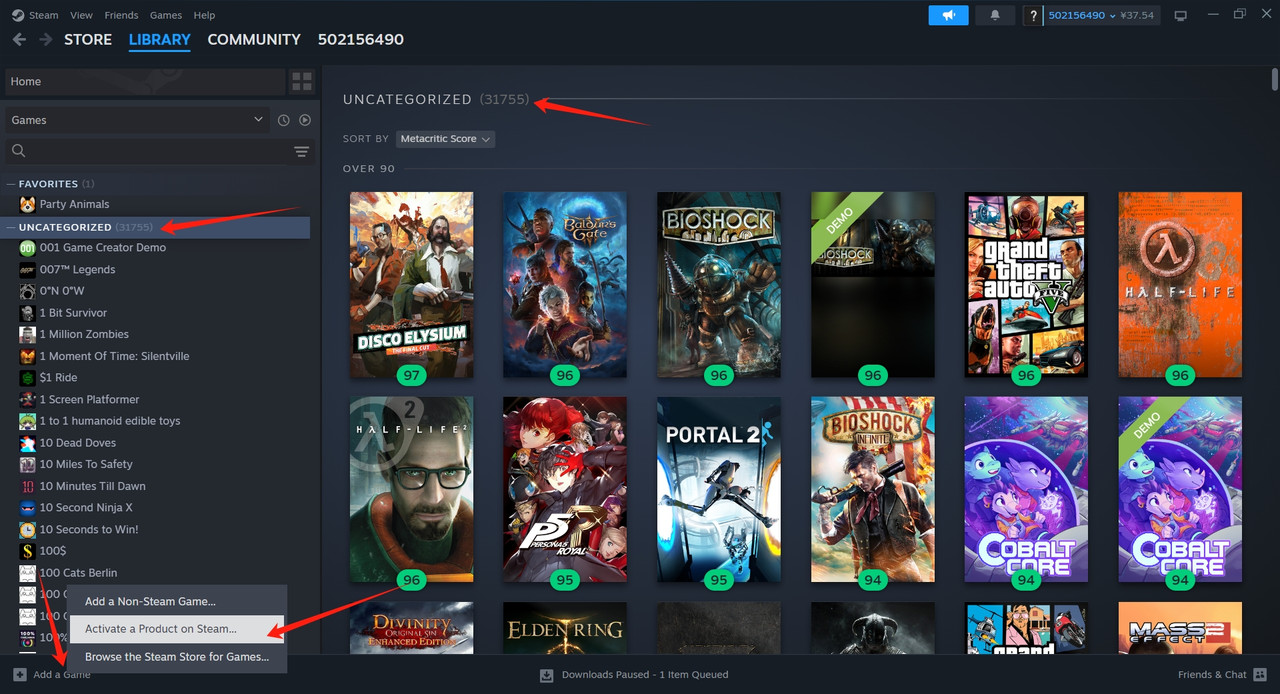Open the BioShock DEMO cover
Viewport: 1280px width, 694px height.
click(873, 285)
